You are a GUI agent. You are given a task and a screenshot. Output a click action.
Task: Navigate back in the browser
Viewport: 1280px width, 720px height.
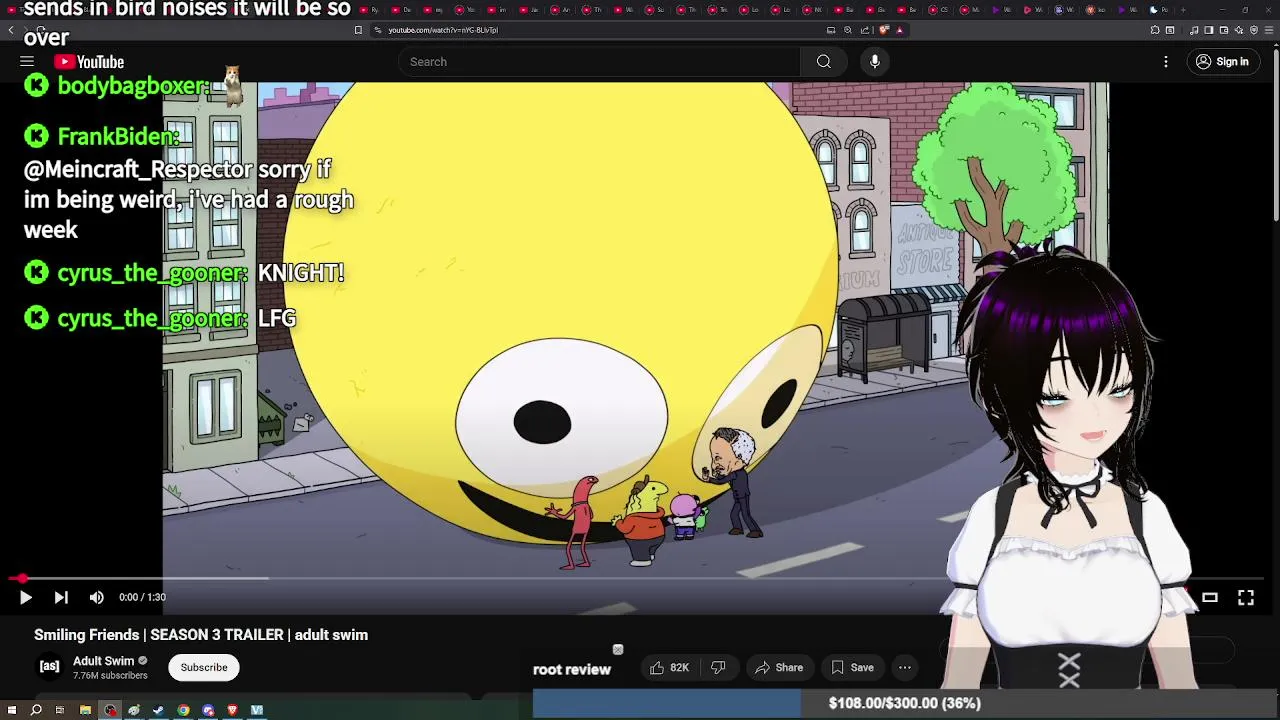(x=10, y=30)
